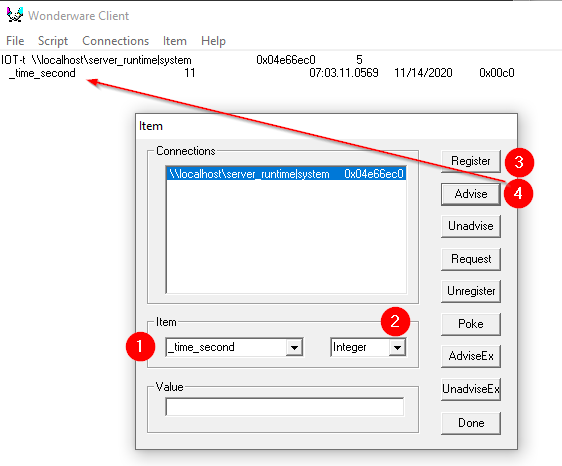Click the Unadvise button
This screenshot has width=562, height=466.
tap(471, 226)
